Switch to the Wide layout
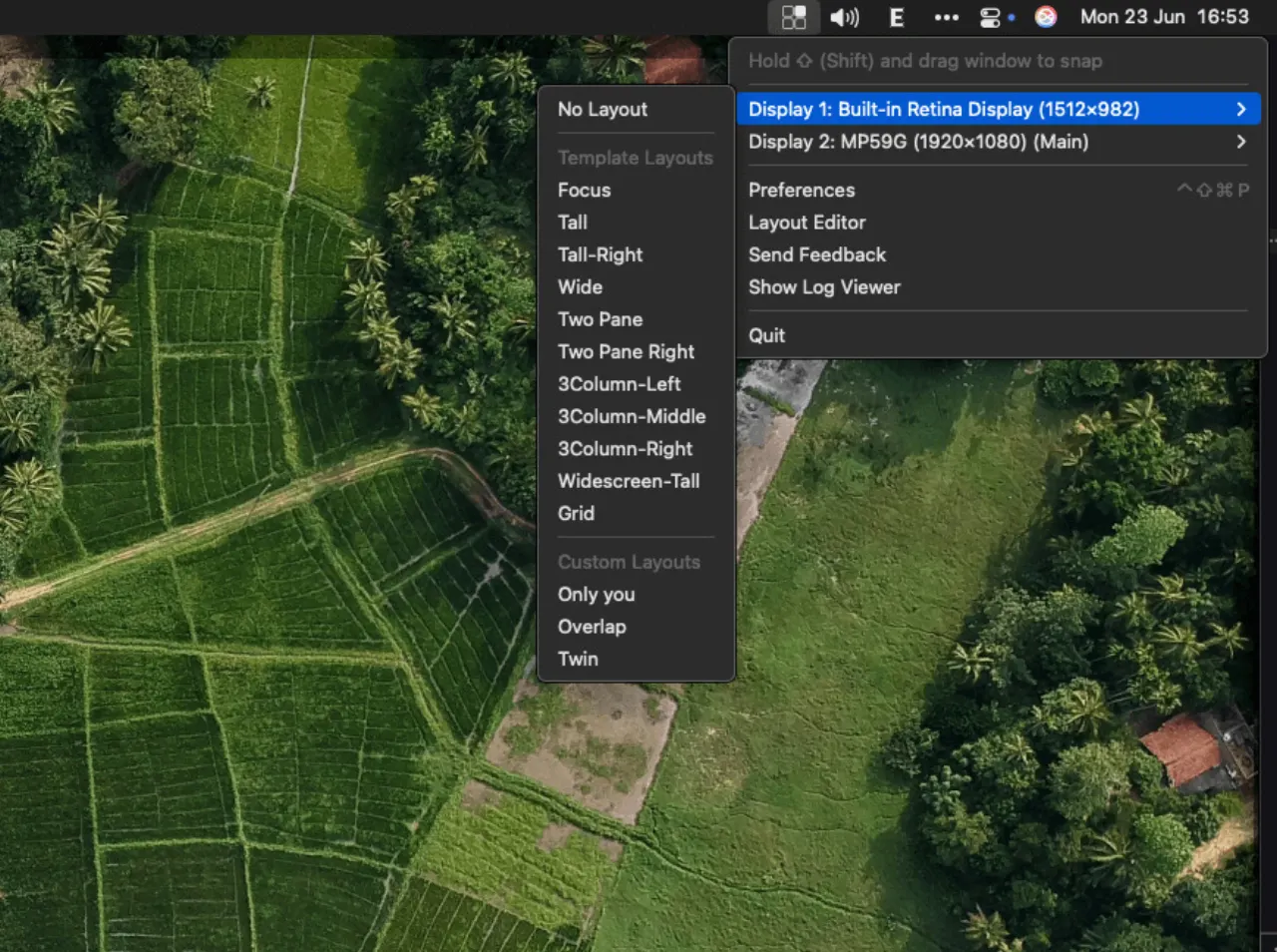1277x952 pixels. pyautogui.click(x=637, y=287)
